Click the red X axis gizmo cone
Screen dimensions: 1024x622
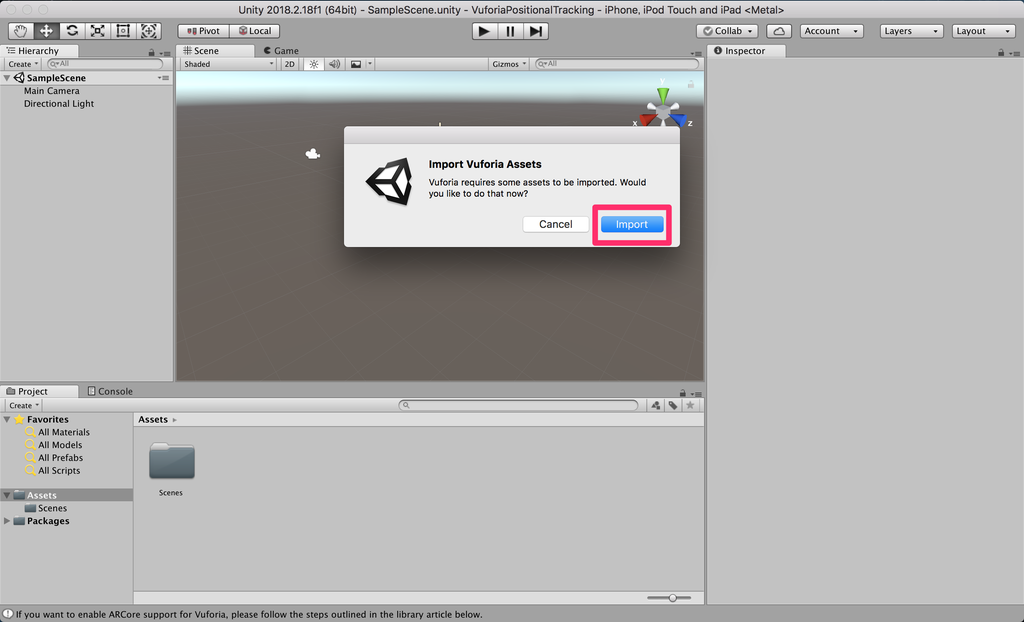(x=647, y=120)
